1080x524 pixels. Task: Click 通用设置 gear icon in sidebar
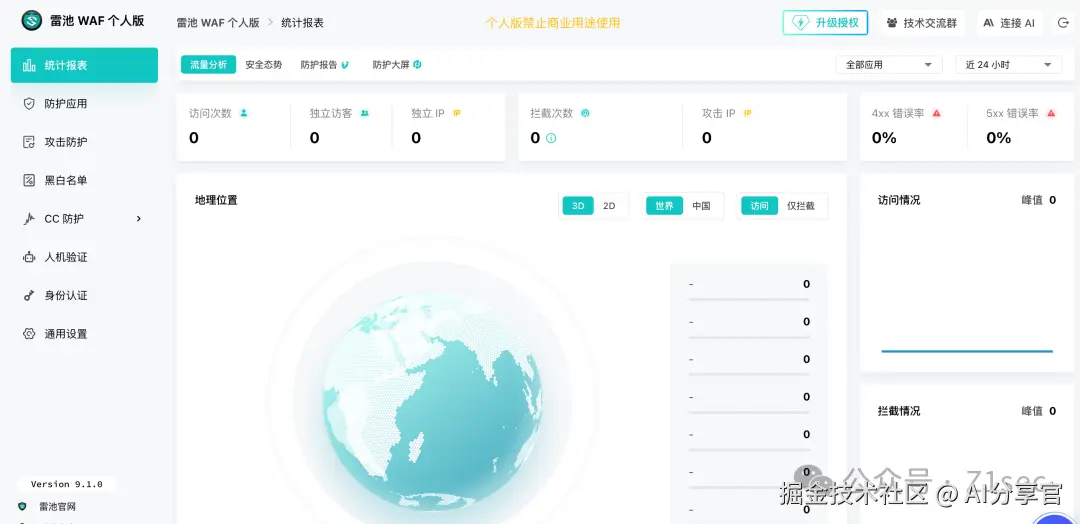[29, 334]
